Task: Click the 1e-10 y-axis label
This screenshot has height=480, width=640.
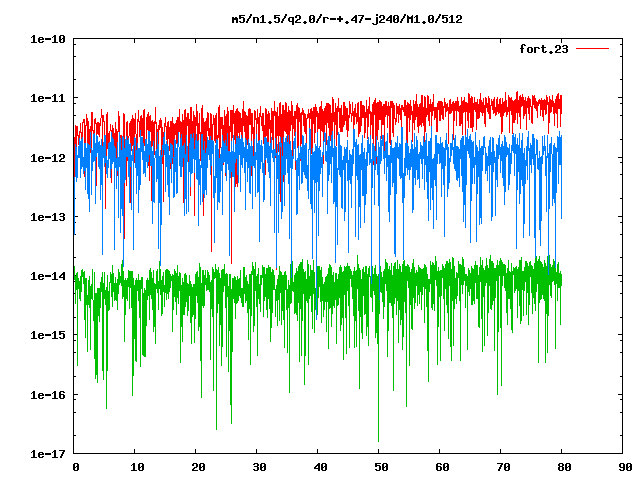Action: 48,39
